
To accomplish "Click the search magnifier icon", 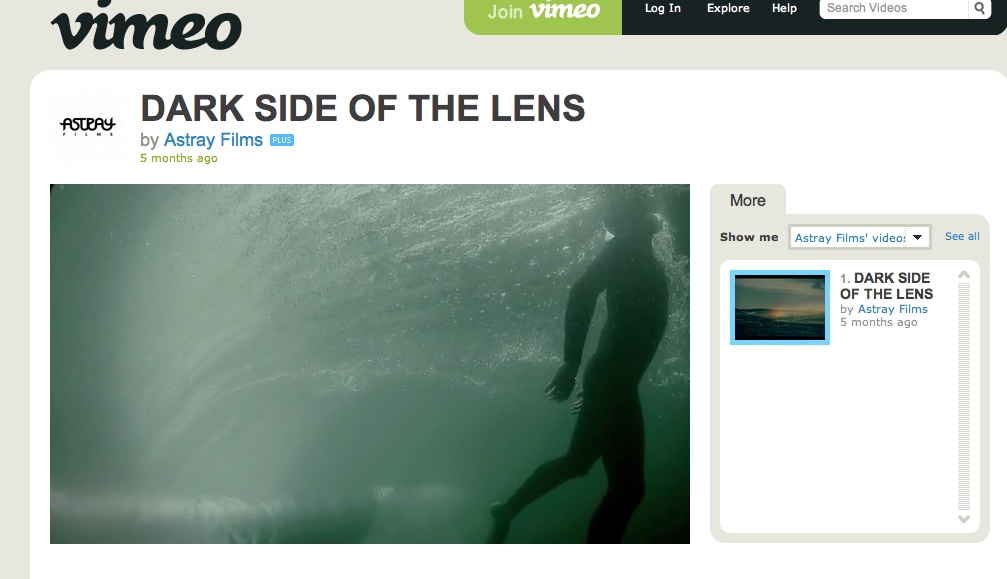I will pos(979,8).
